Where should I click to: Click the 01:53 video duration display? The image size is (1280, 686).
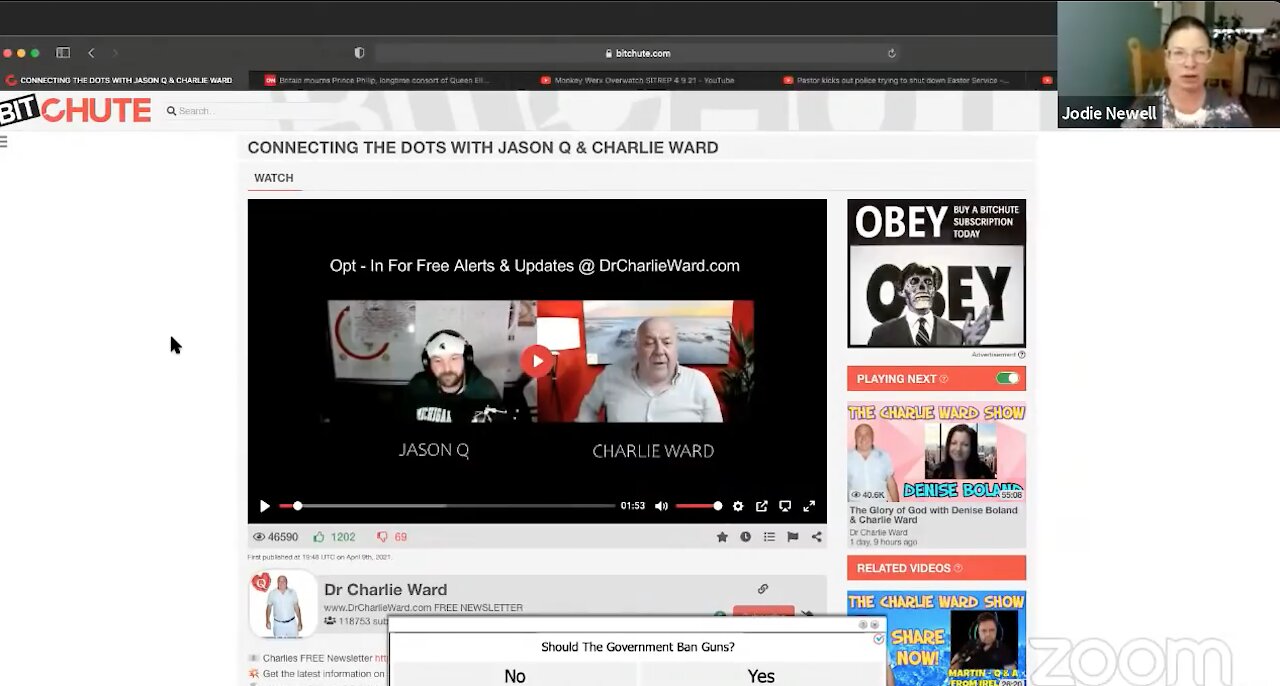coord(633,506)
